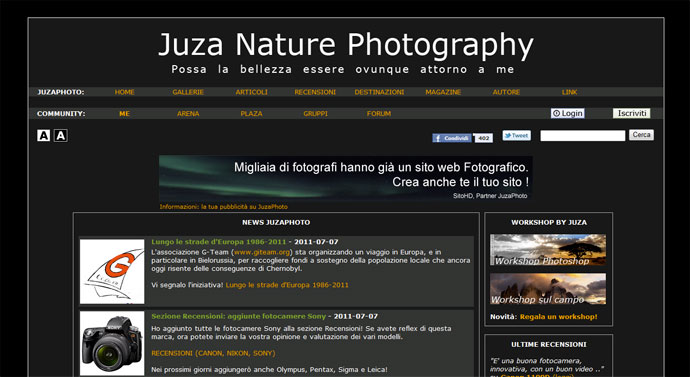Go to the FORUM community section
Image resolution: width=690 pixels, height=377 pixels.
(x=379, y=113)
